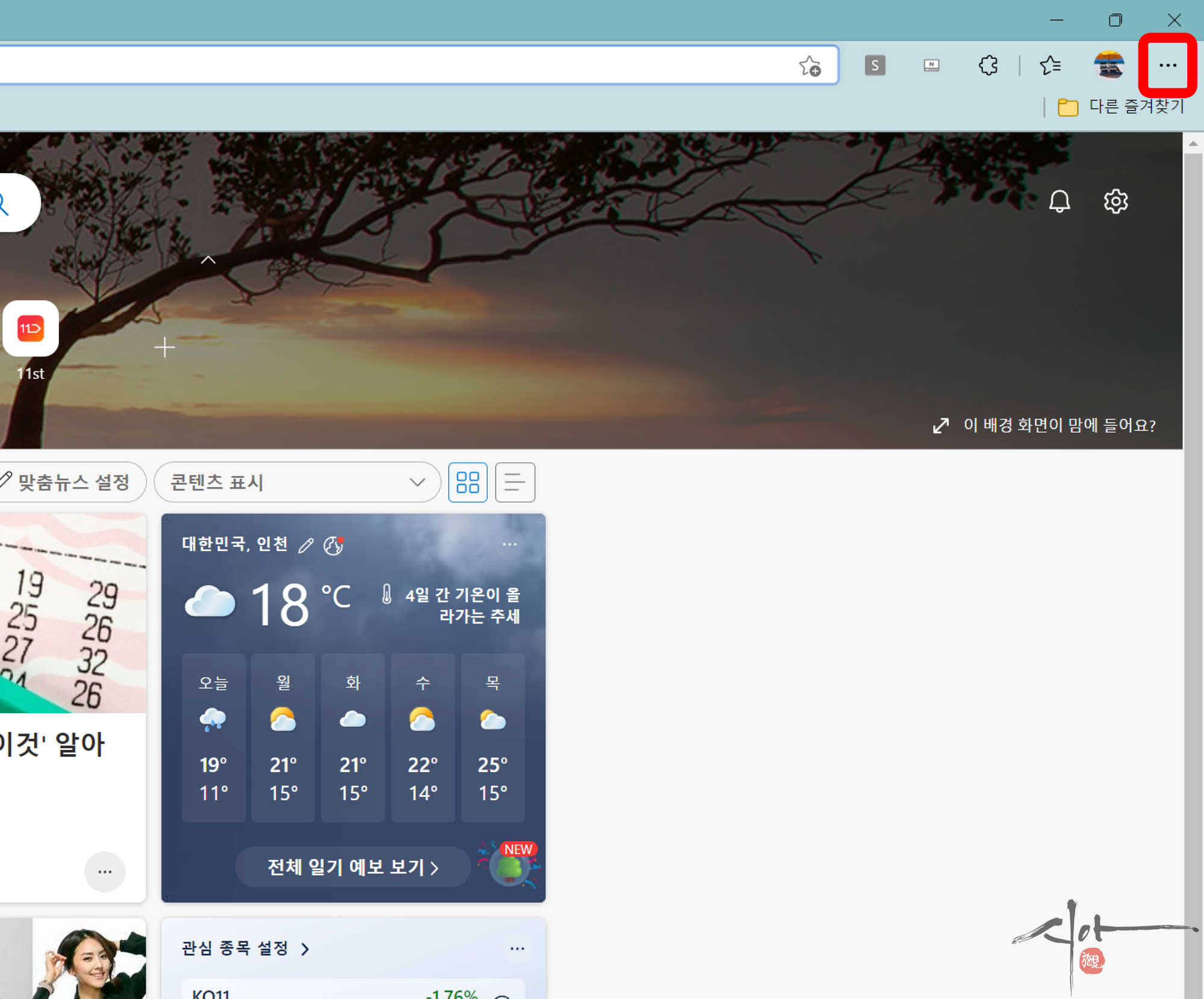Screen dimensions: 1204x999
Task: Click the gray S extension icon
Action: point(875,65)
